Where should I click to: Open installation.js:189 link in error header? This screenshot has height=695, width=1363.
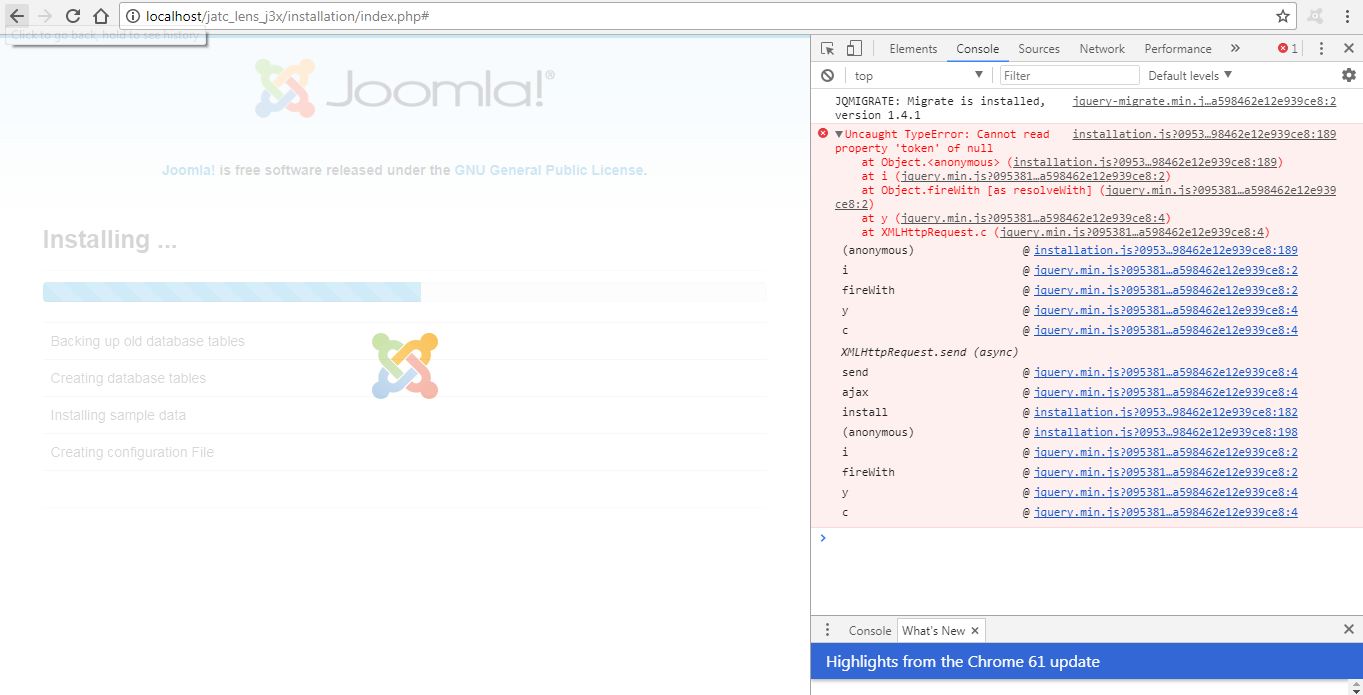(x=1204, y=134)
